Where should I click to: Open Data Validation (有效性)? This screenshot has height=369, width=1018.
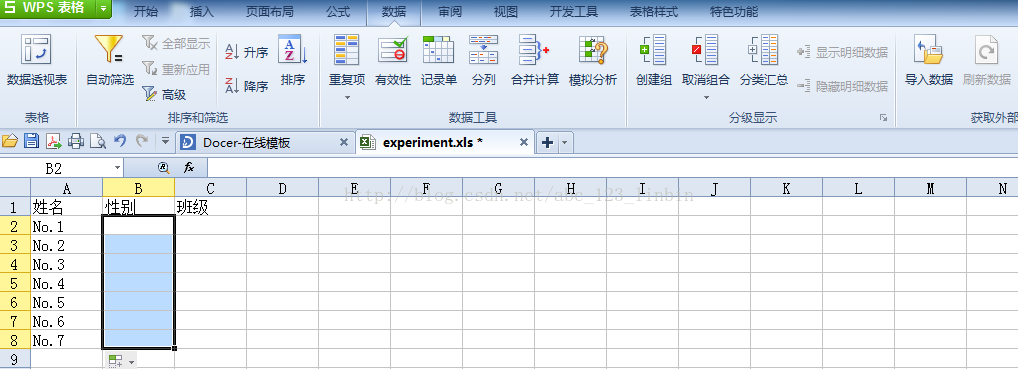393,61
